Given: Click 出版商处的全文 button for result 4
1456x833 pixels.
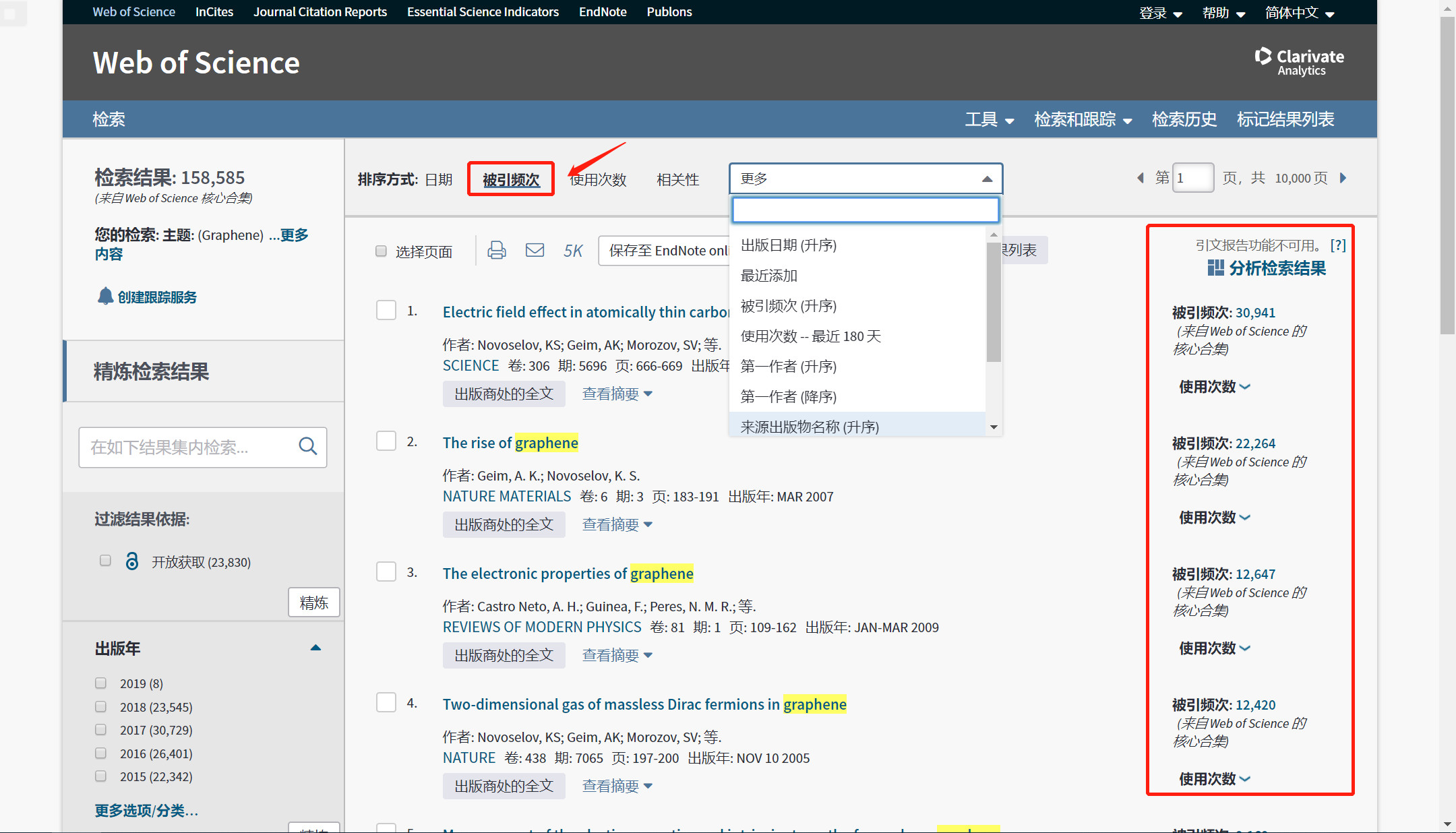Looking at the screenshot, I should click(504, 786).
